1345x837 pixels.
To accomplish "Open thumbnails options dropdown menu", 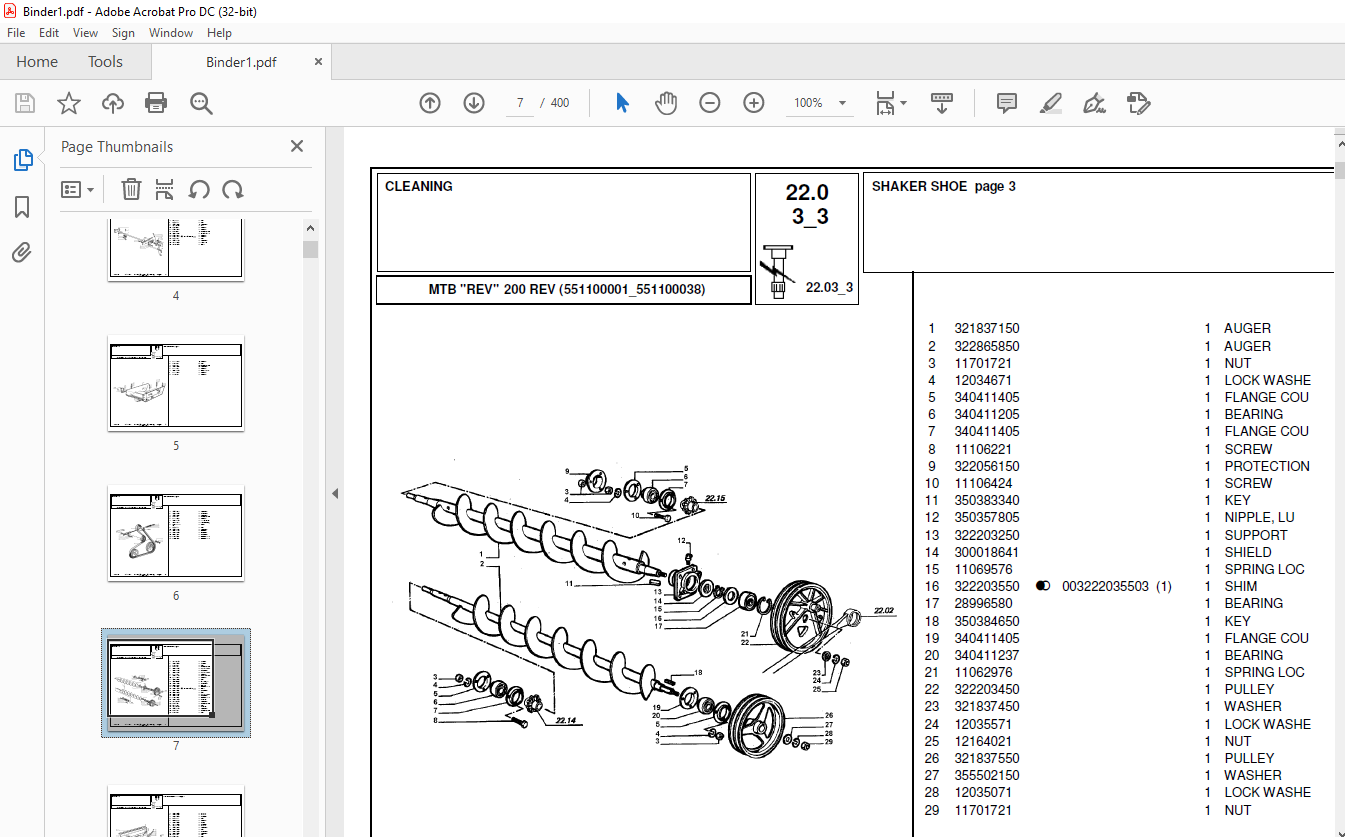I will click(x=78, y=189).
